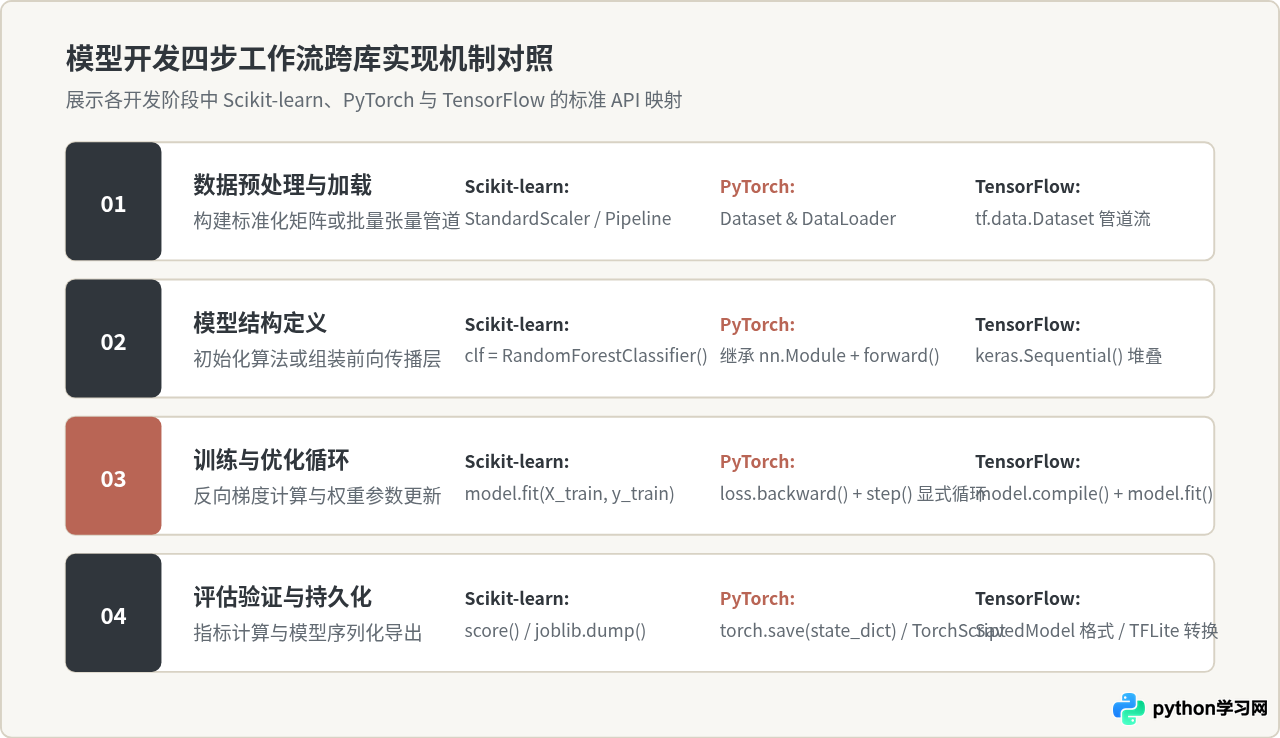This screenshot has height=738, width=1280.
Task: Select the subtitle mentioning 标准 API 映射
Action: pos(374,101)
